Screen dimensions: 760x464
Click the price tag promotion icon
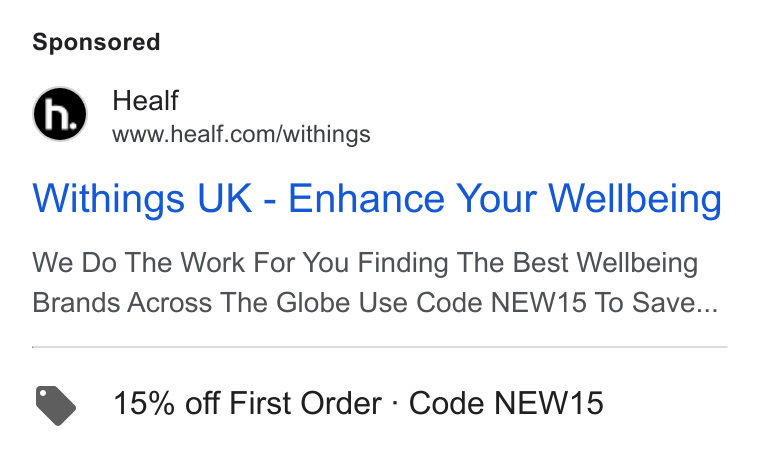click(56, 405)
